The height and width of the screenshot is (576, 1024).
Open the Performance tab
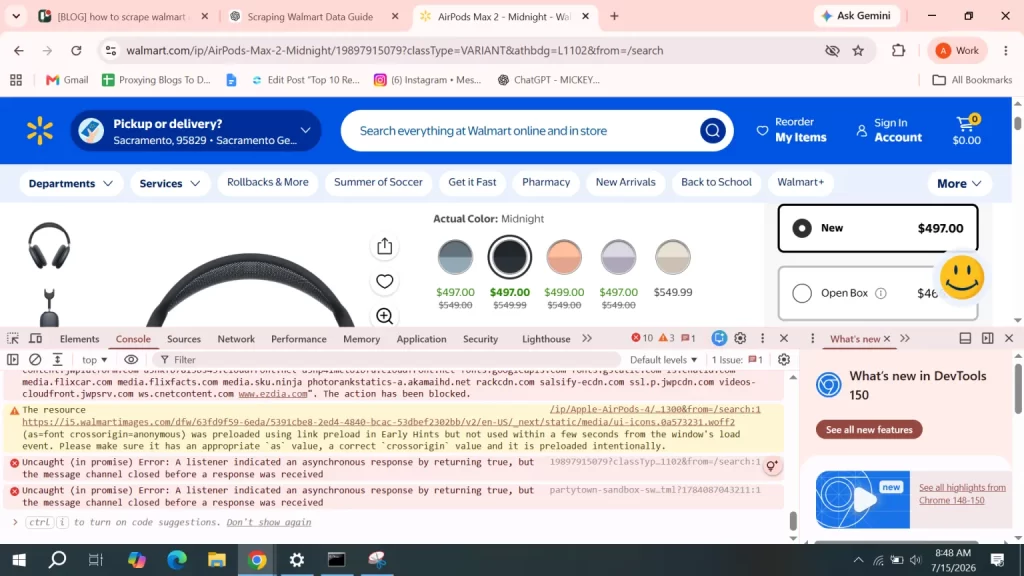pos(298,339)
